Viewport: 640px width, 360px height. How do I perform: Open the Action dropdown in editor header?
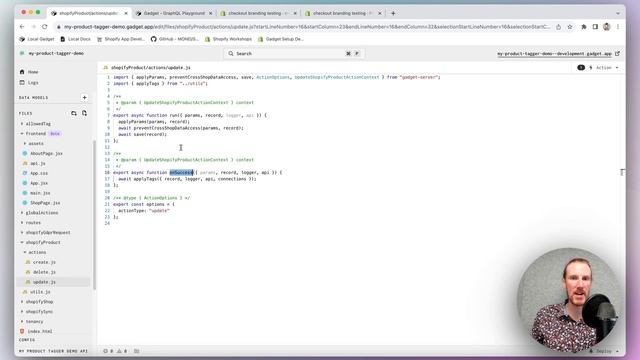coord(604,68)
